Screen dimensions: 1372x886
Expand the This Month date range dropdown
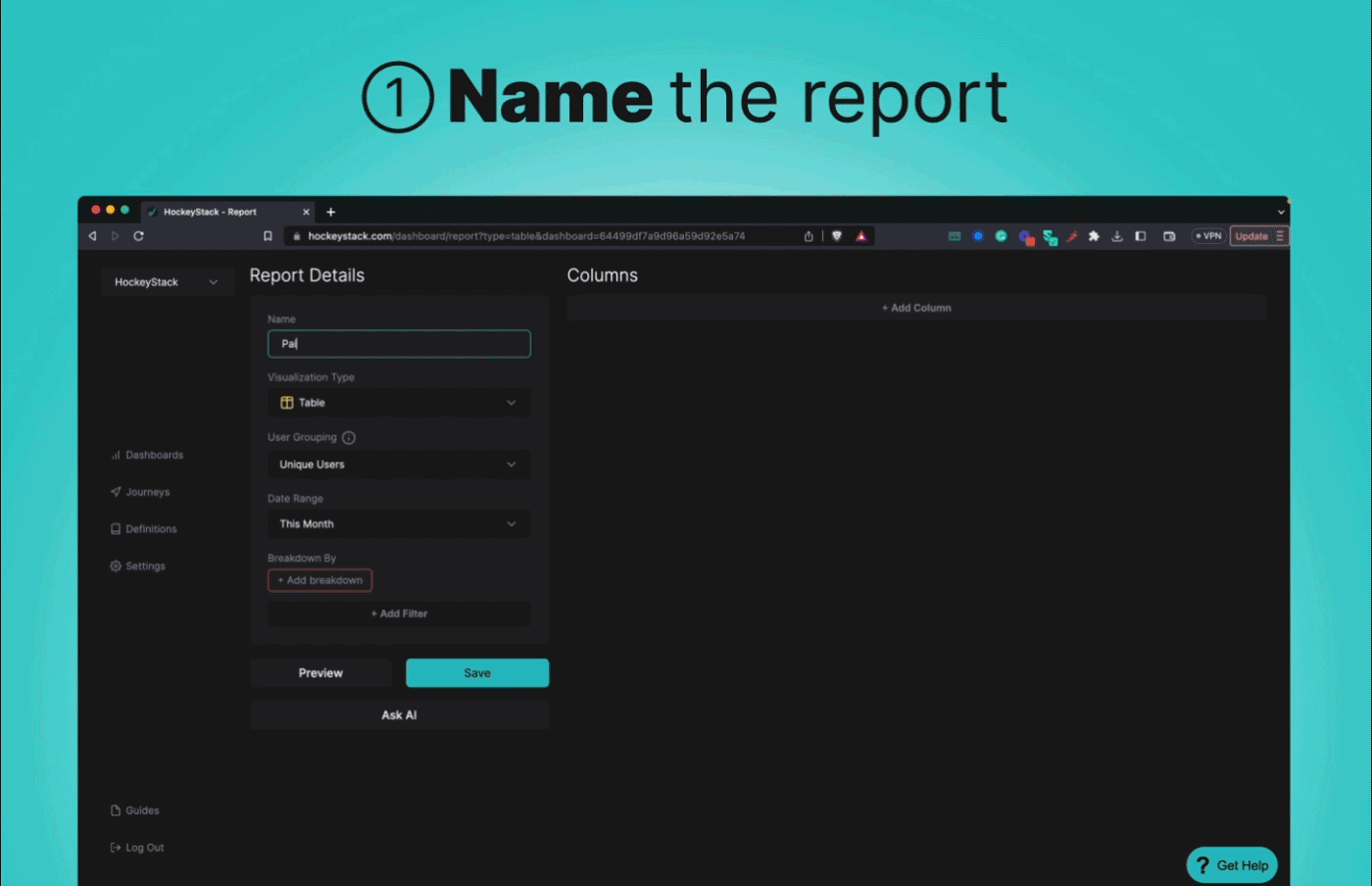(399, 524)
